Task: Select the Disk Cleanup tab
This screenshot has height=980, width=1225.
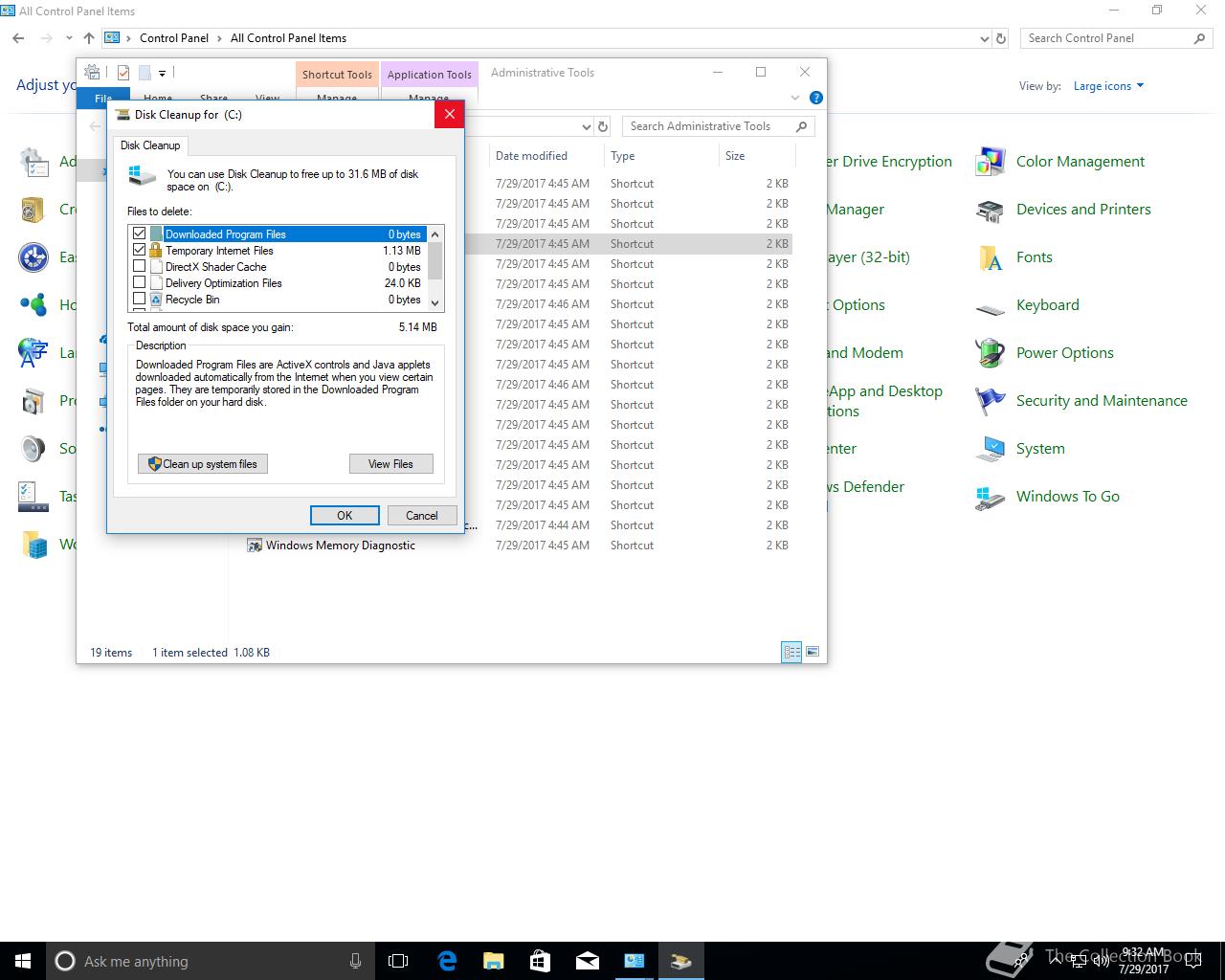Action: 150,145
